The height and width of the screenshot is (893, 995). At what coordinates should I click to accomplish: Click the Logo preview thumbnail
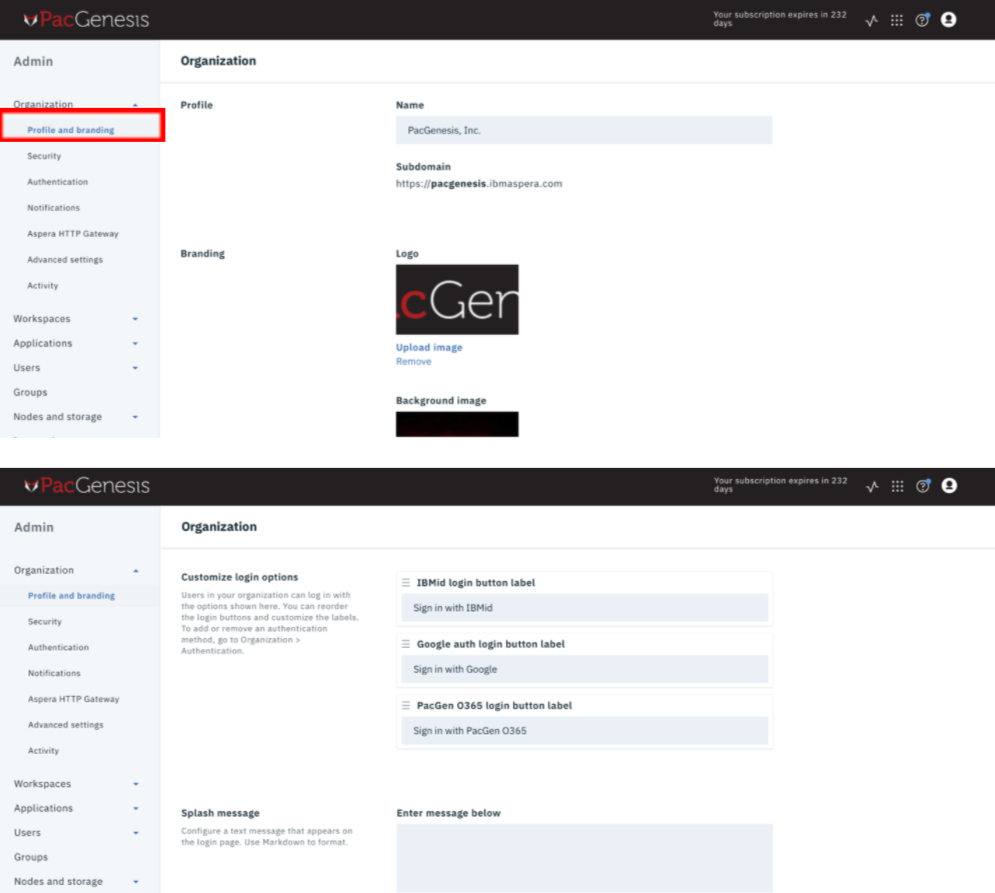point(457,300)
